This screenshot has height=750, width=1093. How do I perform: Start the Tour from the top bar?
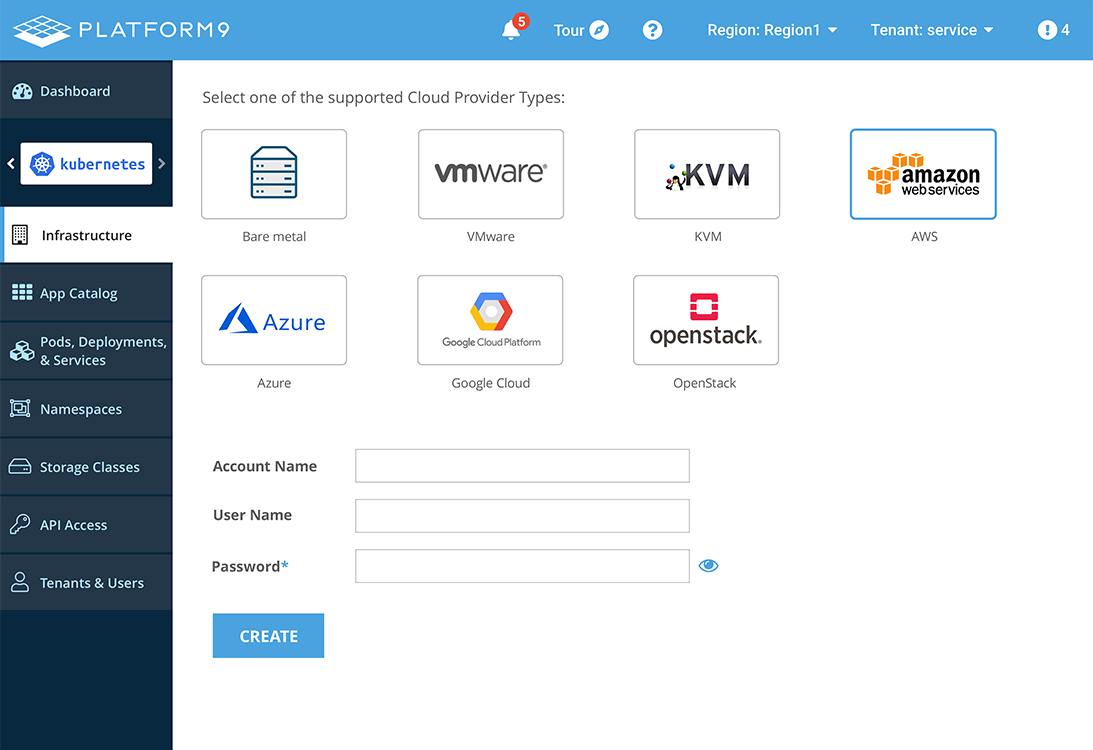click(580, 30)
